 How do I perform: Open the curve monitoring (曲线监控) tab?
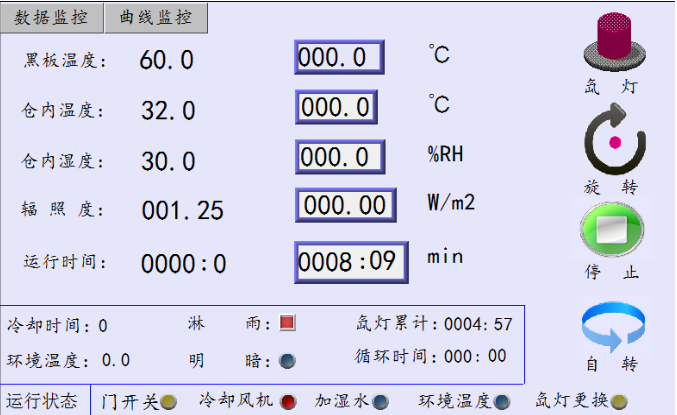(155, 17)
